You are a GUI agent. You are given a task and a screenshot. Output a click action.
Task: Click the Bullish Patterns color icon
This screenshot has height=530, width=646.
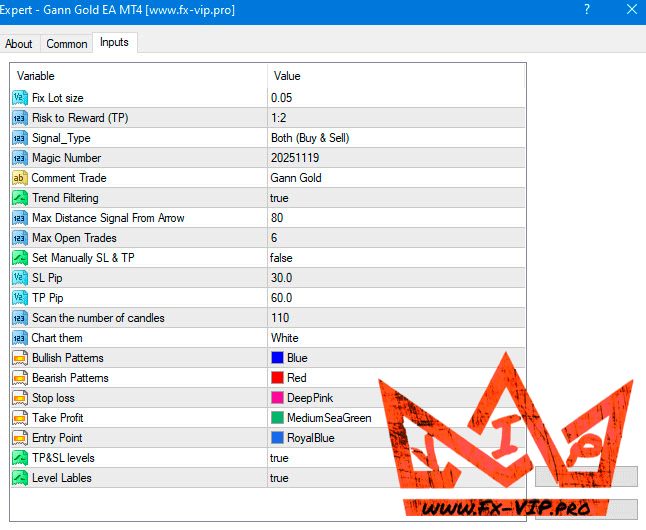tap(20, 358)
